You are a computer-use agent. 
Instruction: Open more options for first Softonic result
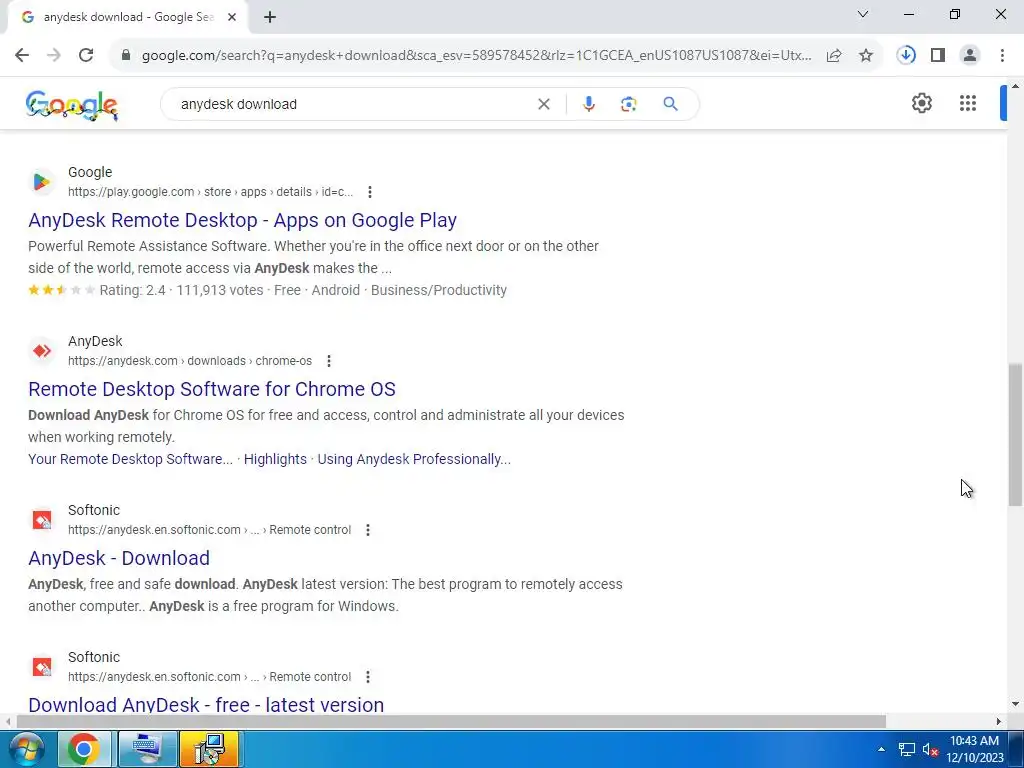coord(368,530)
